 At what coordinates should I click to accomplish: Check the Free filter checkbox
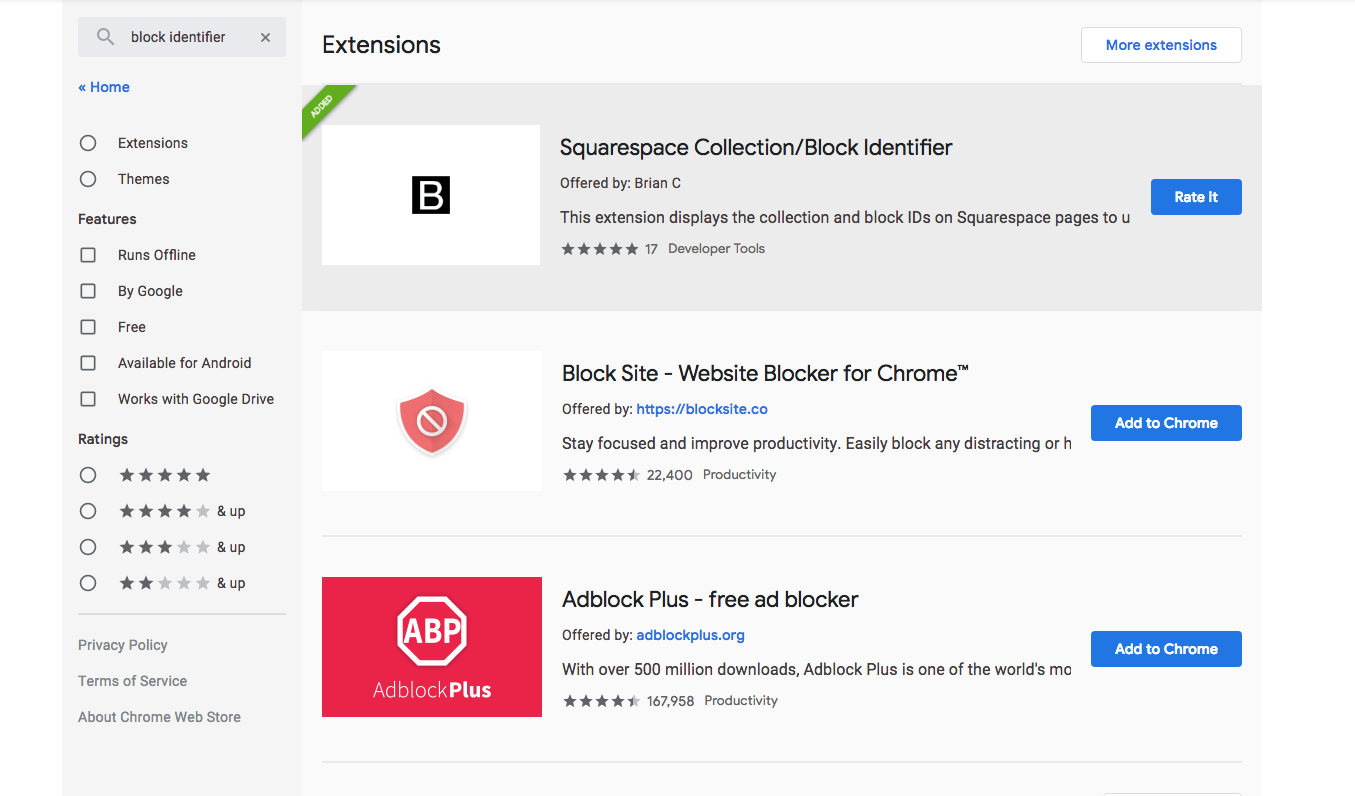(x=87, y=326)
